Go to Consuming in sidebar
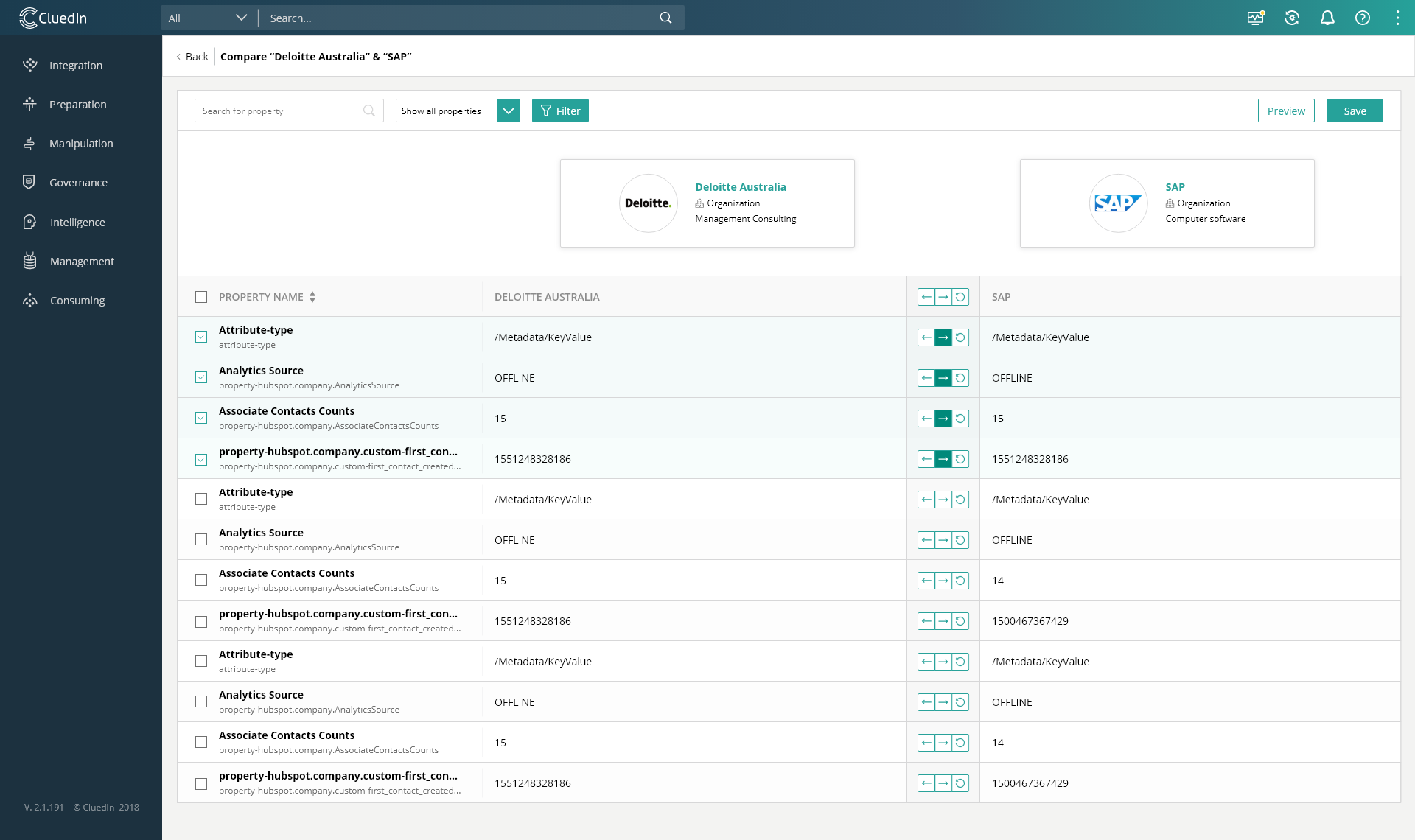Viewport: 1415px width, 840px height. (77, 300)
